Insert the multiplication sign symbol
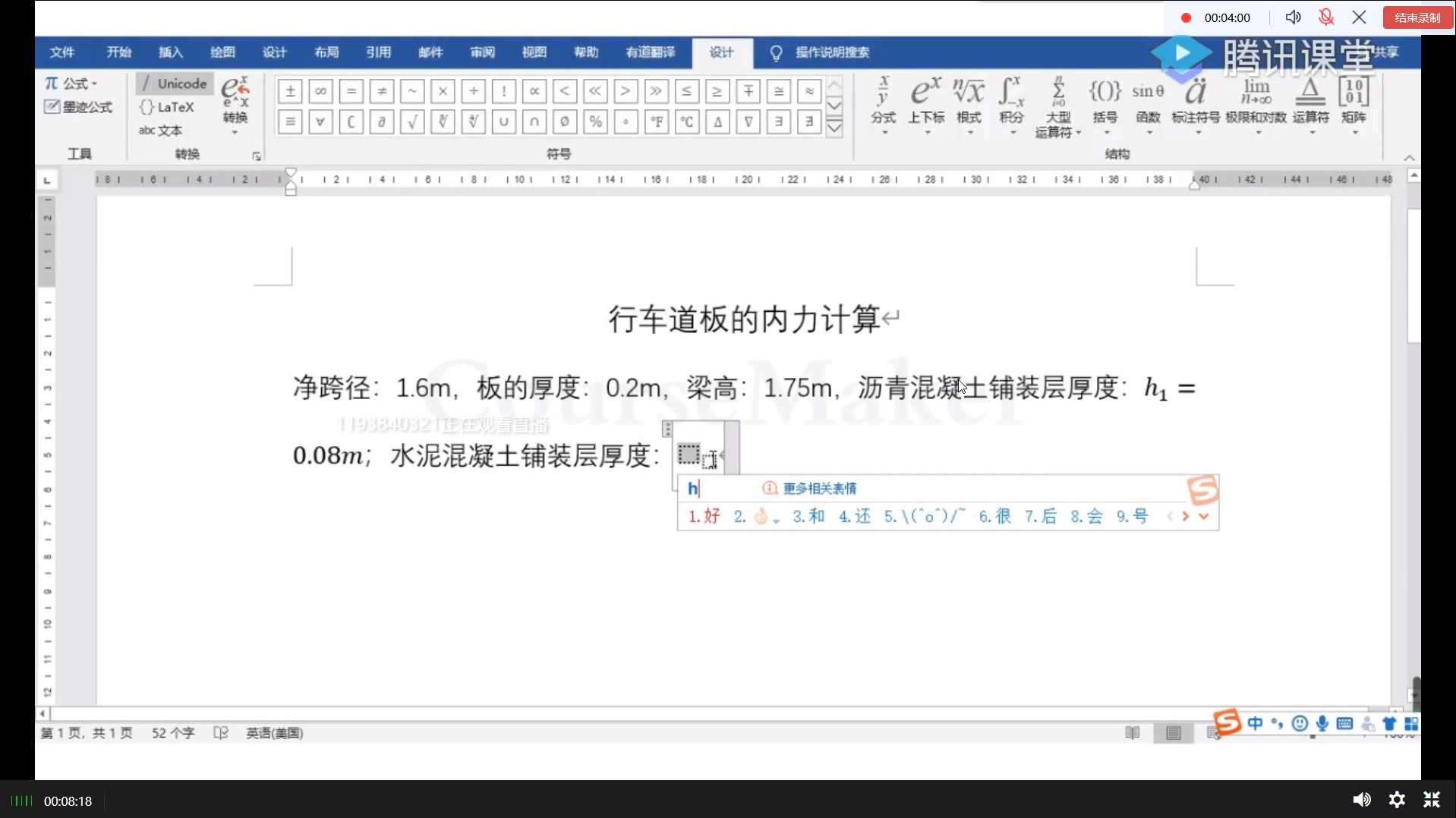This screenshot has height=818, width=1456. [x=443, y=91]
